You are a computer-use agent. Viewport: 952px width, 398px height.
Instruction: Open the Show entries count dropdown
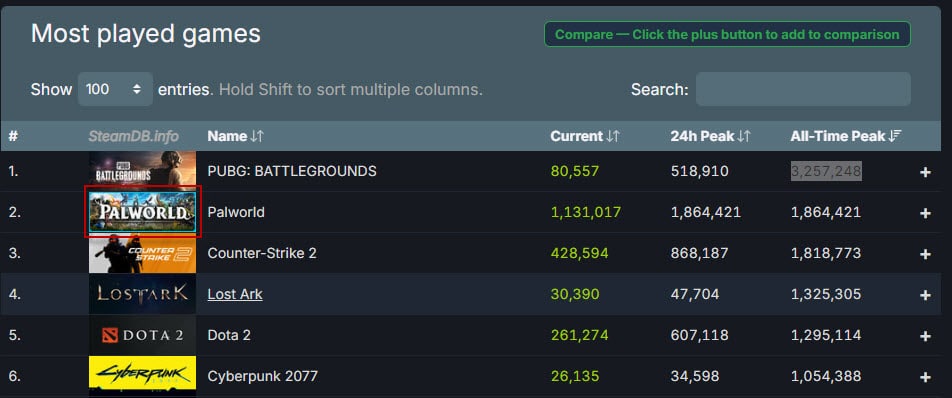[x=115, y=89]
